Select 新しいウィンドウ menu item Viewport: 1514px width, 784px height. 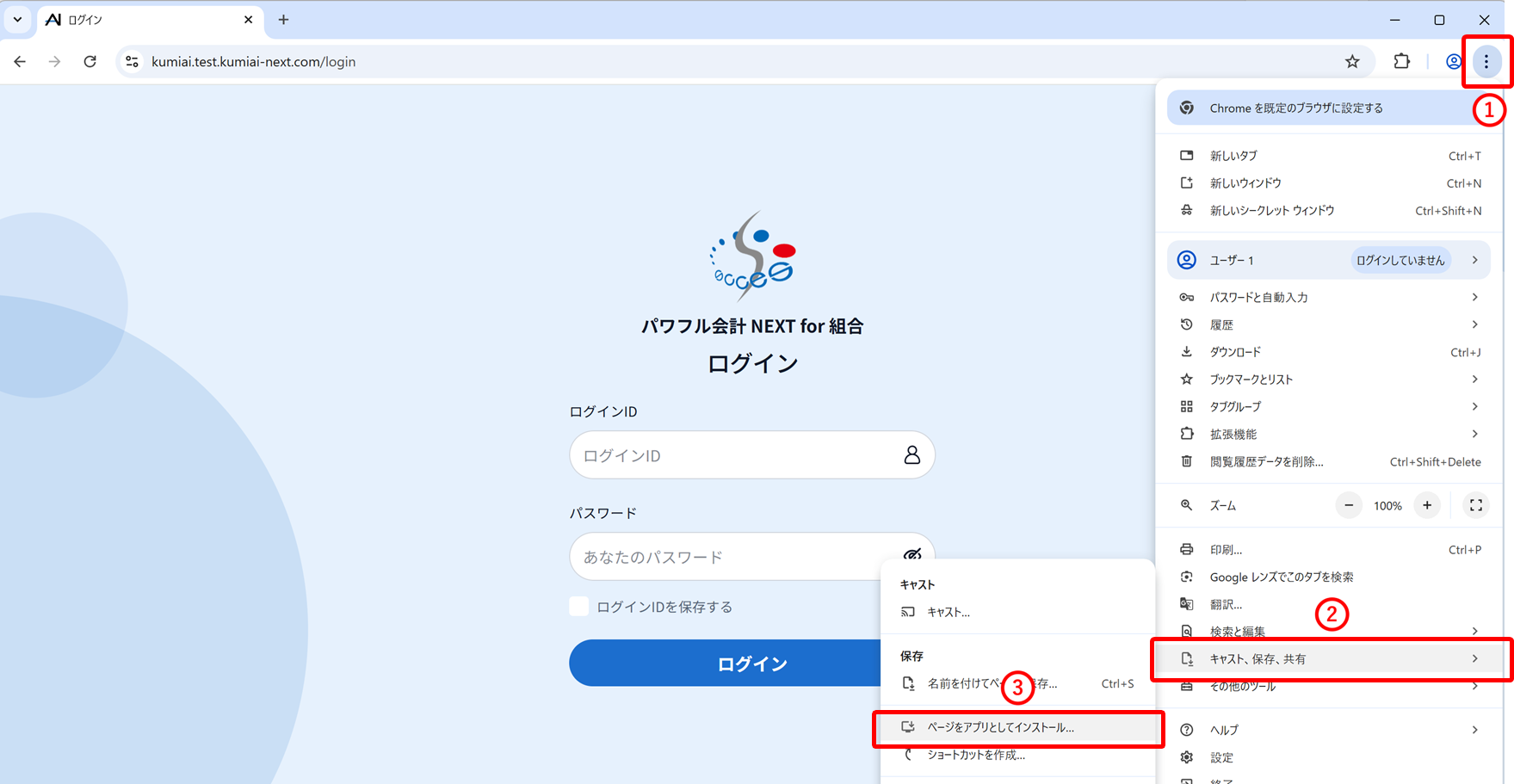click(1330, 183)
